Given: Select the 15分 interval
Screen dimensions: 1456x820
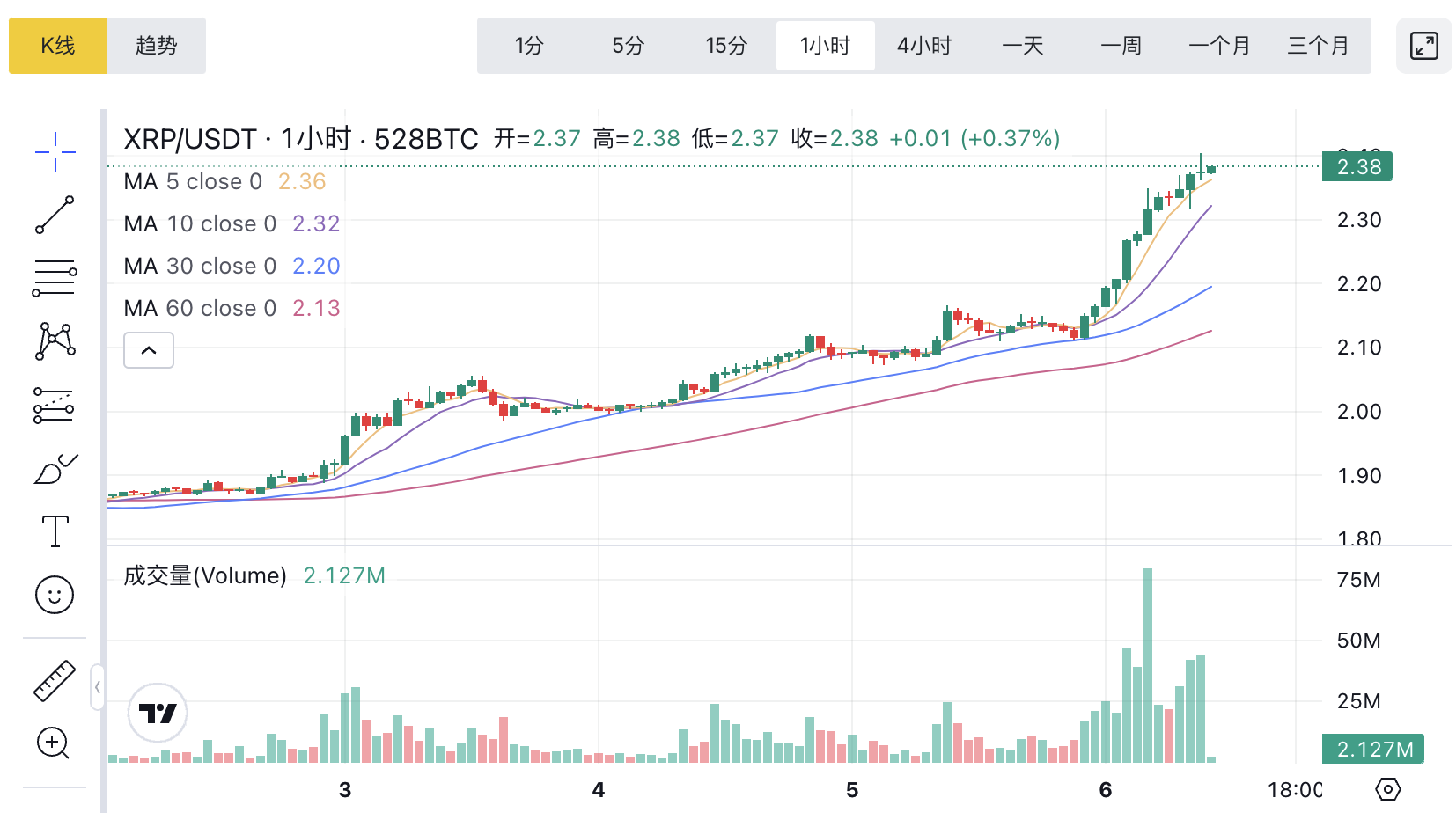Looking at the screenshot, I should [726, 46].
